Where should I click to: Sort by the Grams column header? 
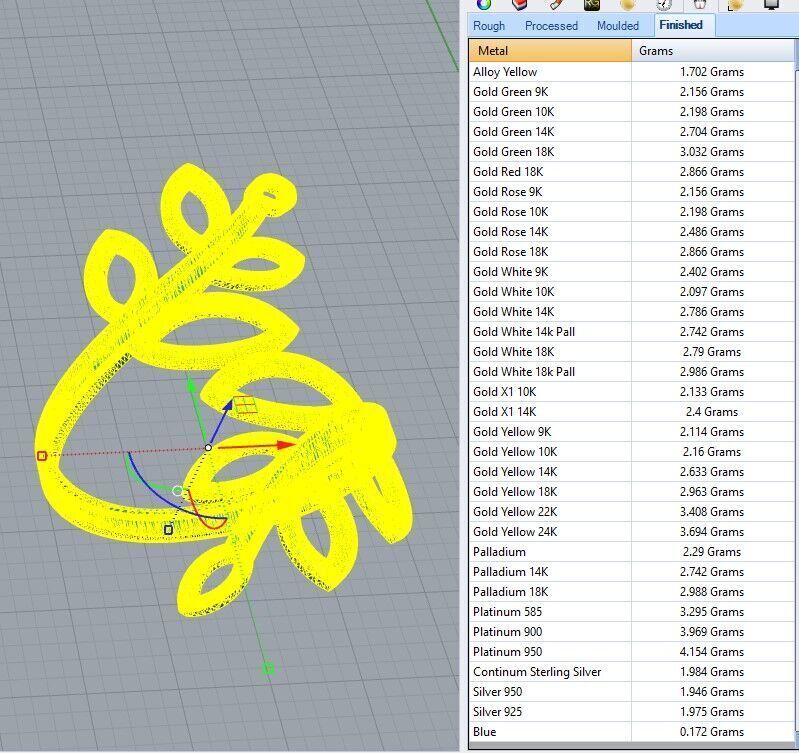pos(712,51)
